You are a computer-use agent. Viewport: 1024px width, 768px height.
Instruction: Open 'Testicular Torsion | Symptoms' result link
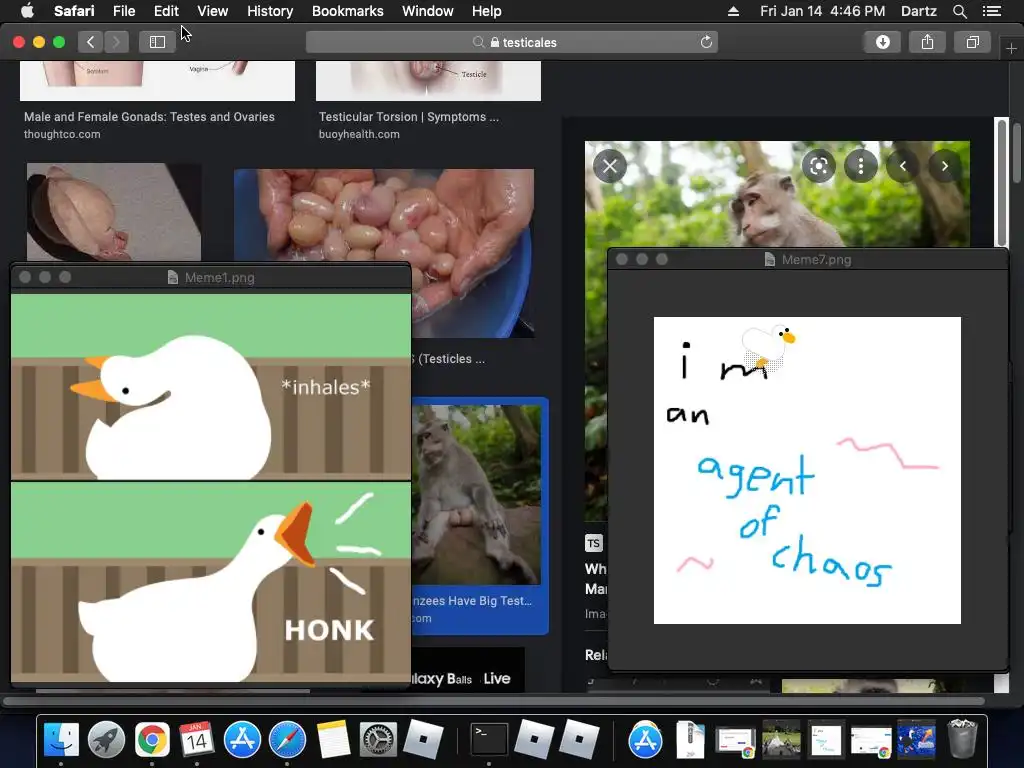tap(409, 117)
